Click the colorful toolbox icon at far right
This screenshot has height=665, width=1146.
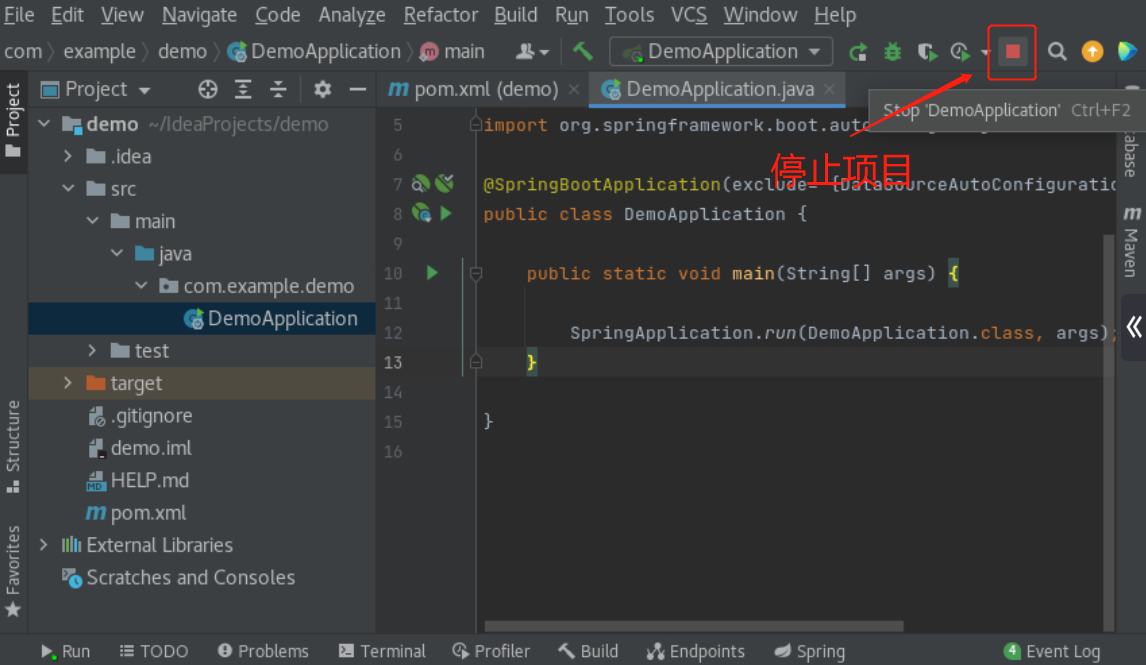[1127, 52]
